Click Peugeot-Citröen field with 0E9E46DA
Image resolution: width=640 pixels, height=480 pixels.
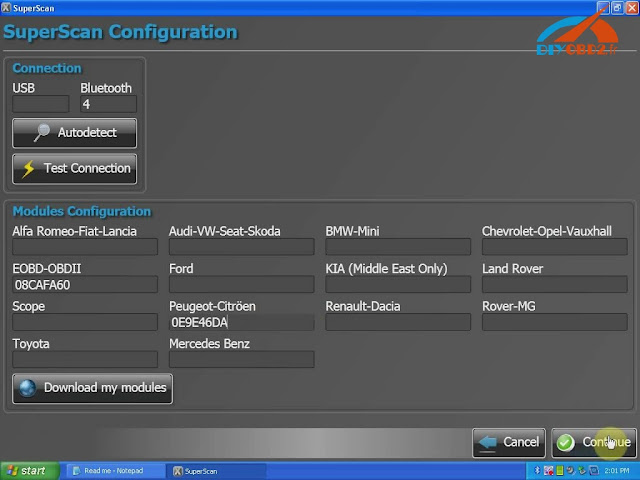pyautogui.click(x=242, y=322)
